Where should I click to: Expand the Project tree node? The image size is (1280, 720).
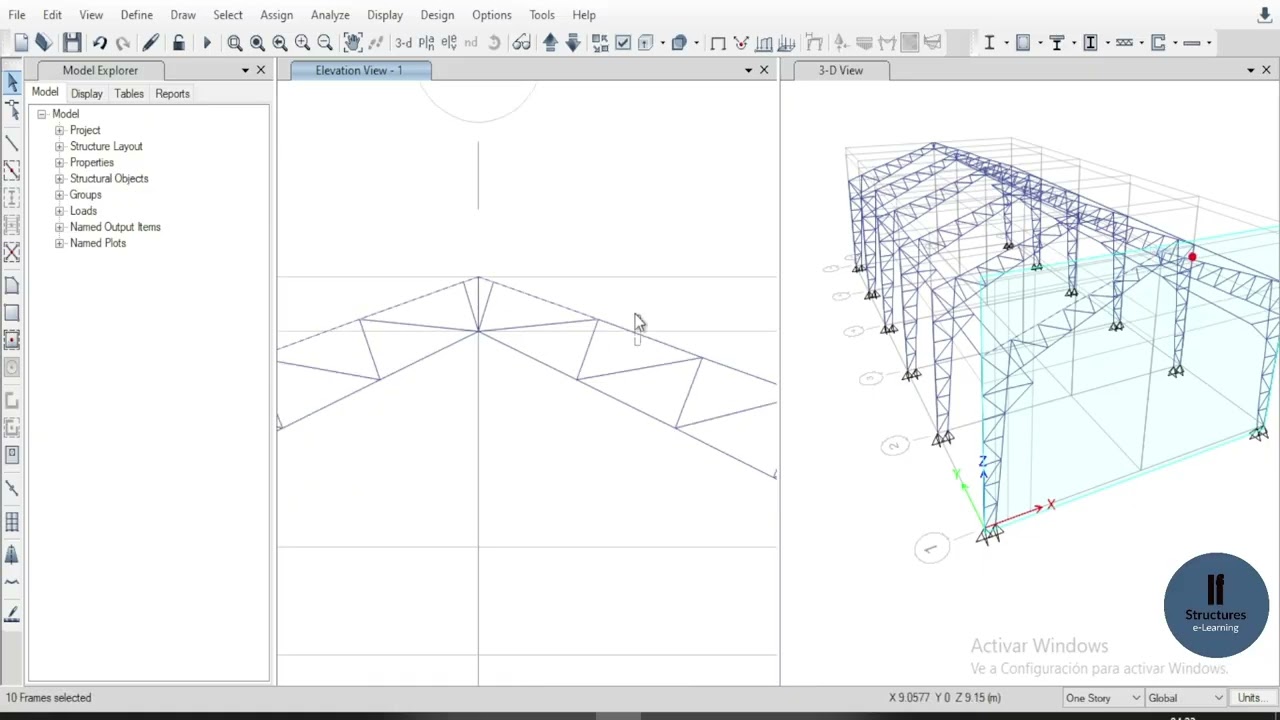coord(59,130)
